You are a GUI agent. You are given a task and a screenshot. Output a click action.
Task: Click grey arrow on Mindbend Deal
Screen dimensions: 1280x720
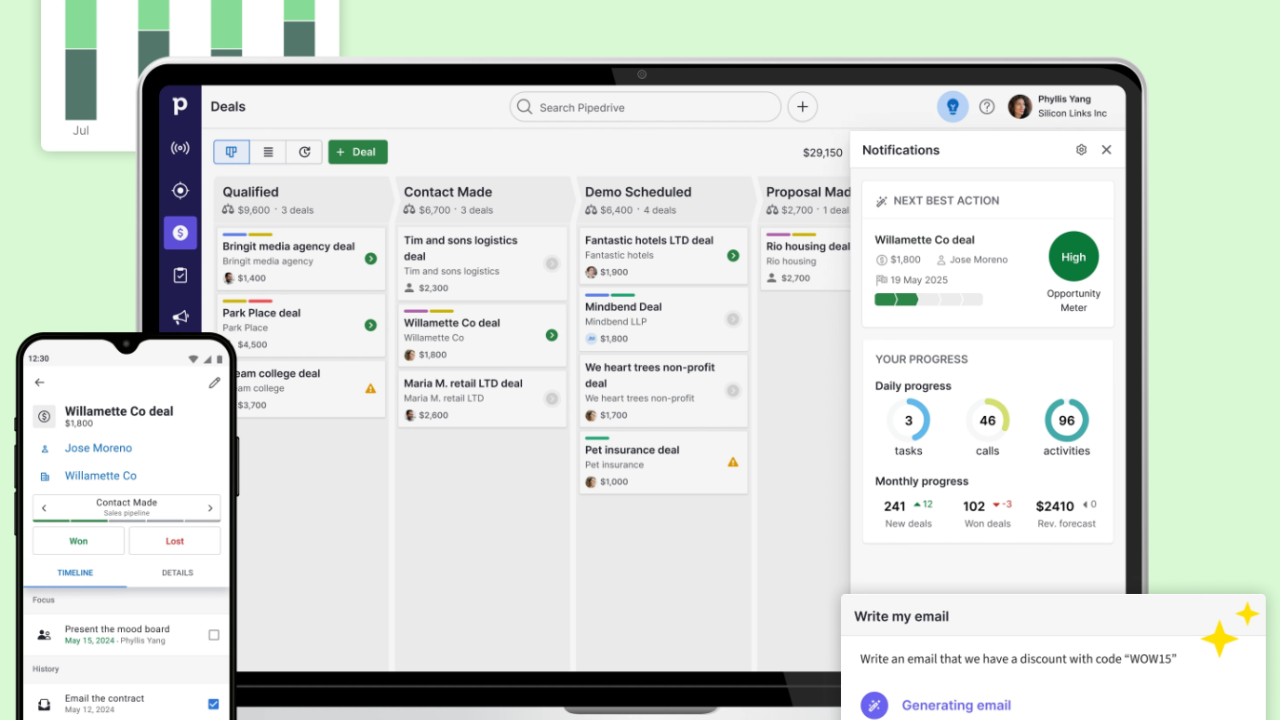(x=732, y=319)
